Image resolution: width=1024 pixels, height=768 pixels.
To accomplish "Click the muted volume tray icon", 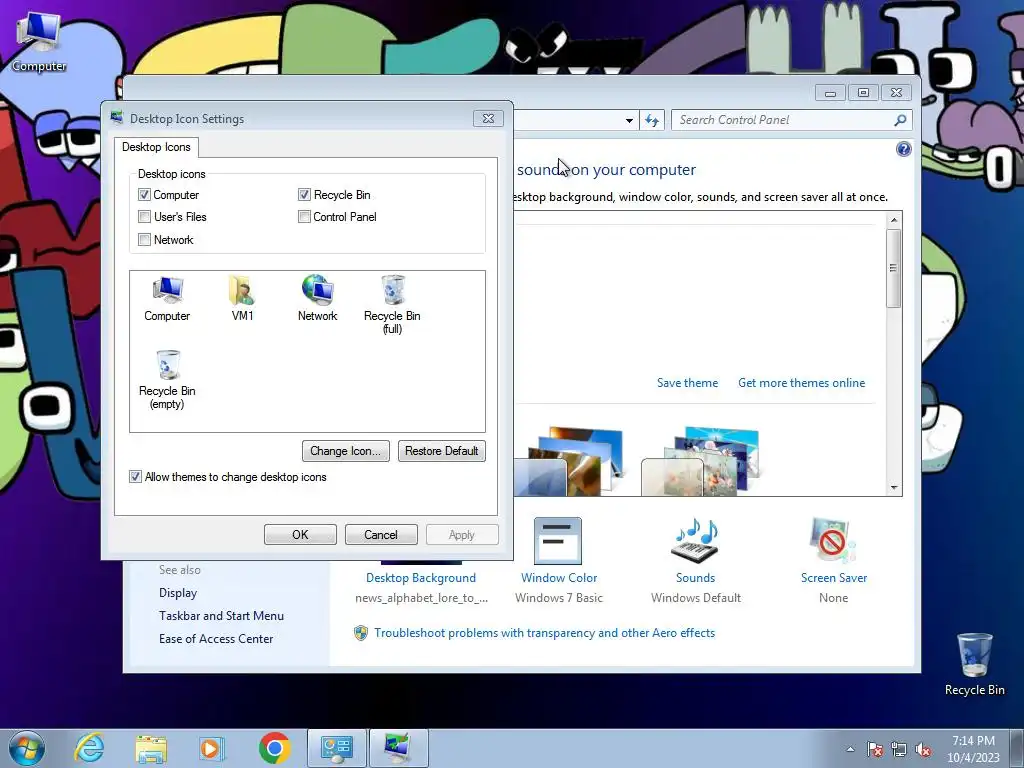I will [x=923, y=750].
